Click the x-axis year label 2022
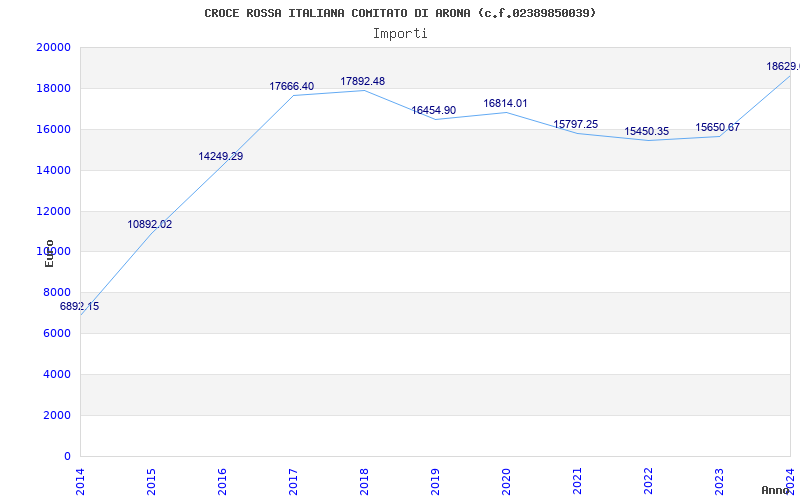800x500 pixels. pos(647,482)
